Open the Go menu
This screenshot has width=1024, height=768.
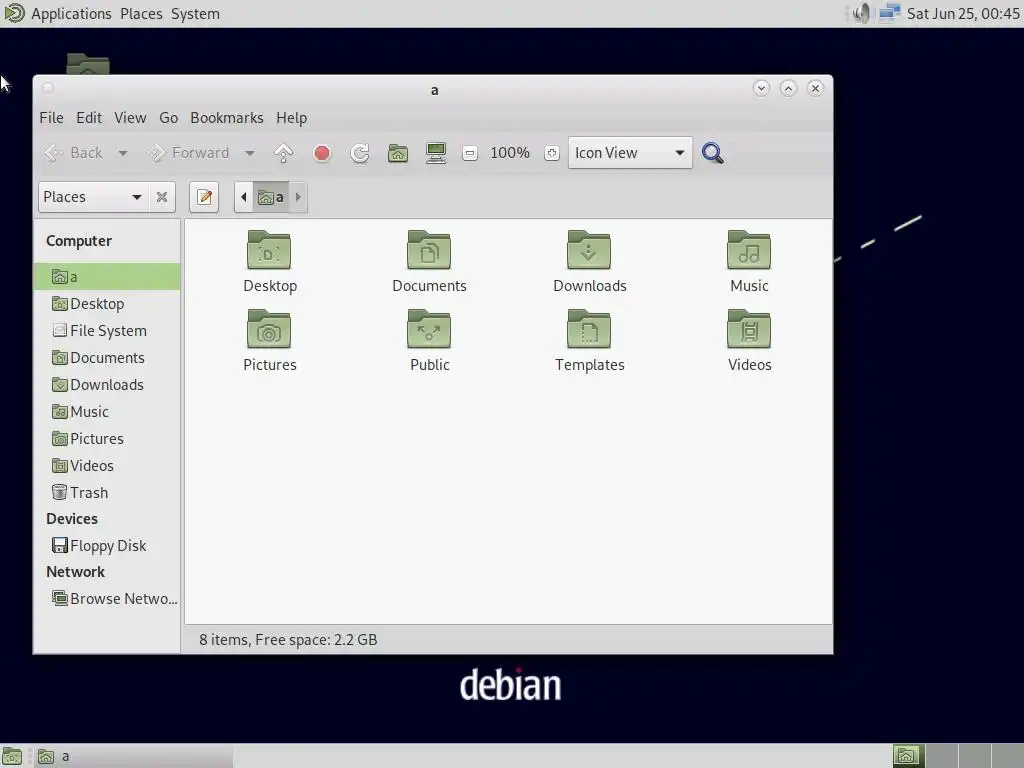pyautogui.click(x=168, y=118)
